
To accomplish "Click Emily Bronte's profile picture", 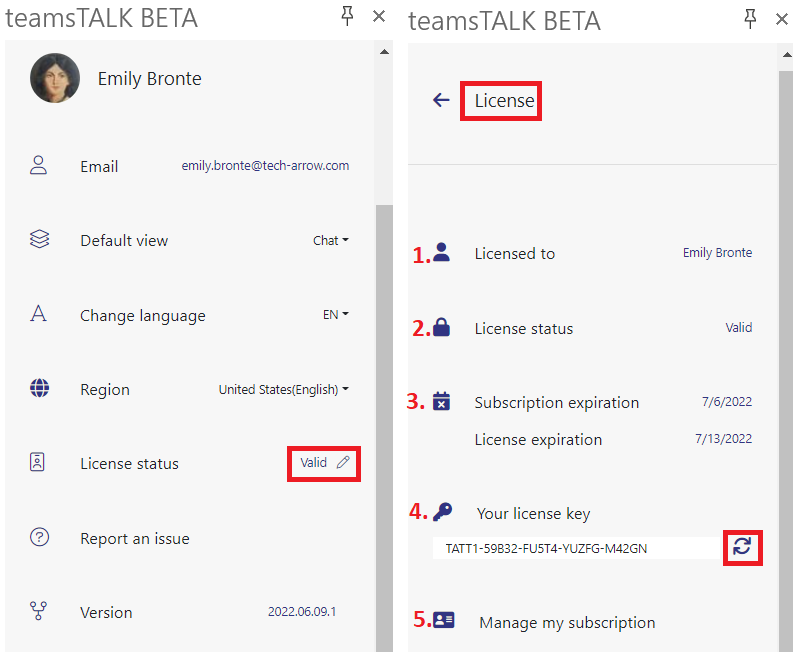I will point(55,78).
